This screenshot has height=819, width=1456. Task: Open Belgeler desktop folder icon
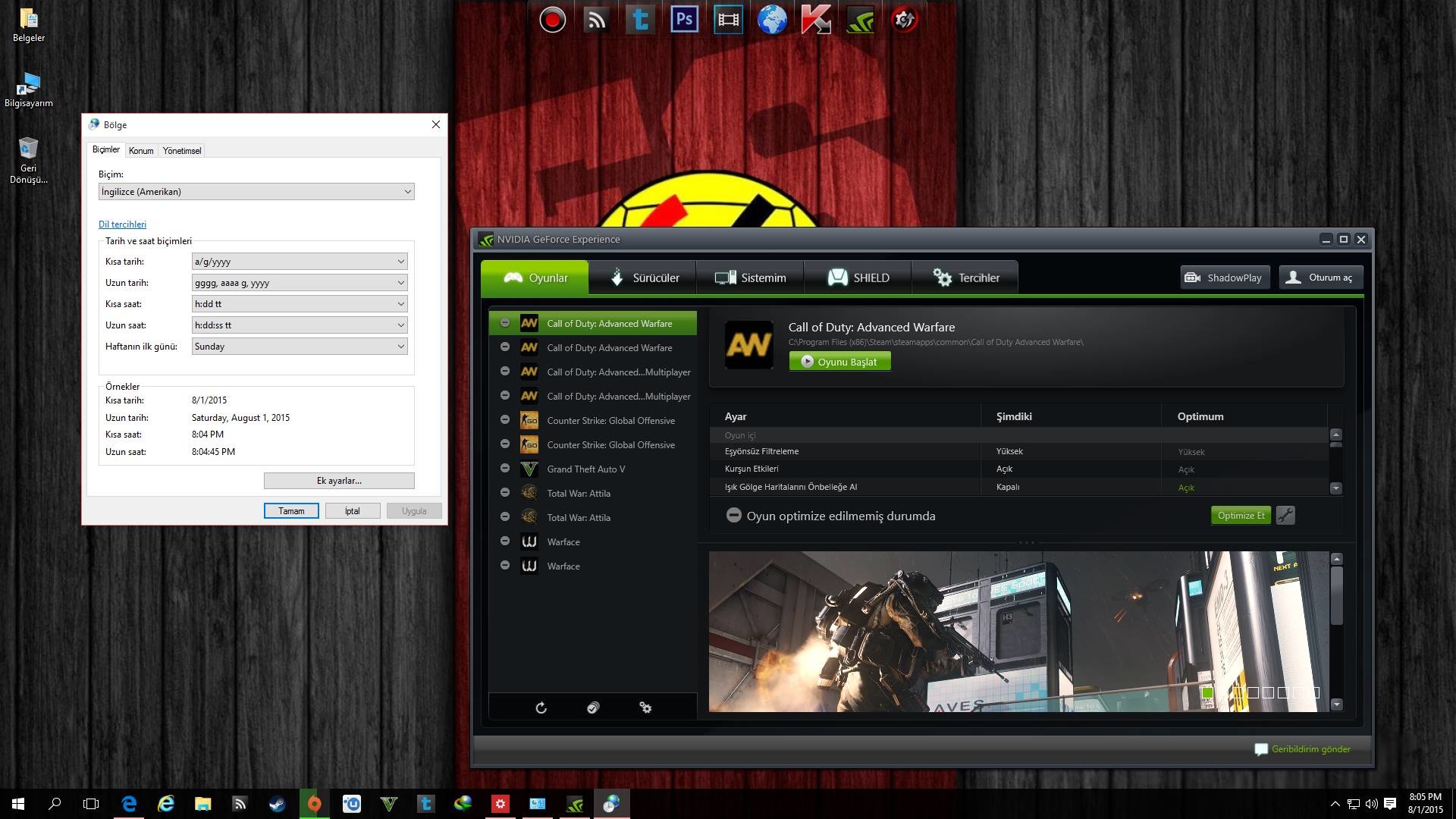pyautogui.click(x=29, y=25)
